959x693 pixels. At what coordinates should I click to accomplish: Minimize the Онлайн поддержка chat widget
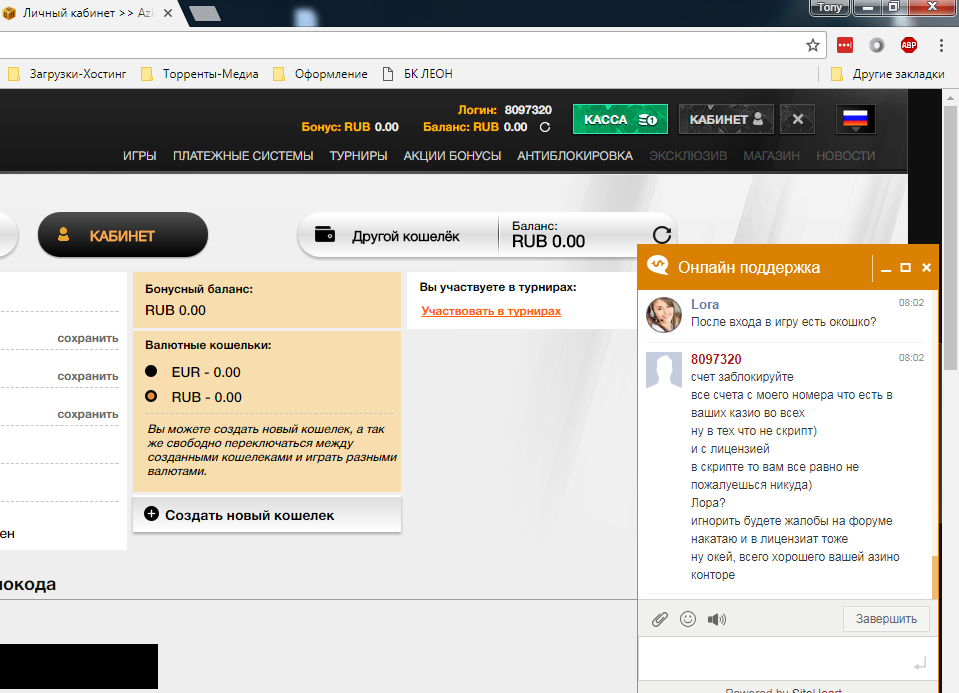(x=886, y=269)
